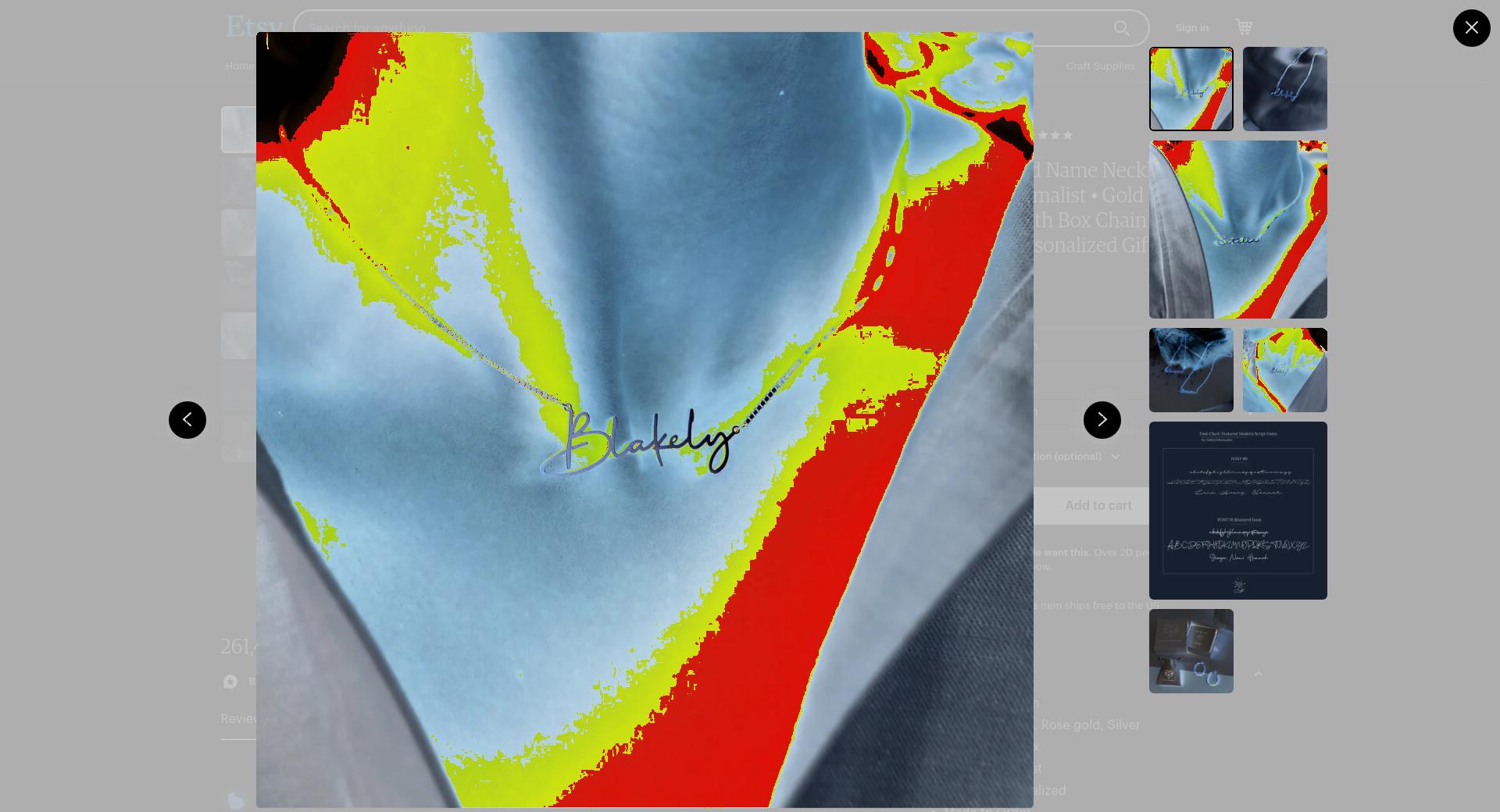The height and width of the screenshot is (812, 1500).
Task: Click the star rating under the header
Action: point(1054,135)
